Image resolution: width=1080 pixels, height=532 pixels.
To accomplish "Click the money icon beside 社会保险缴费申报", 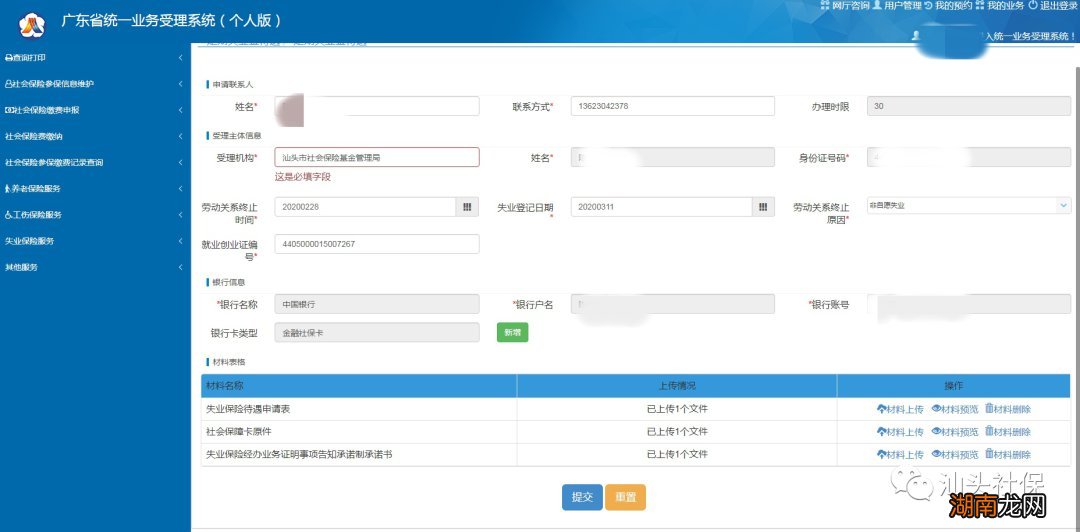I will [8, 110].
